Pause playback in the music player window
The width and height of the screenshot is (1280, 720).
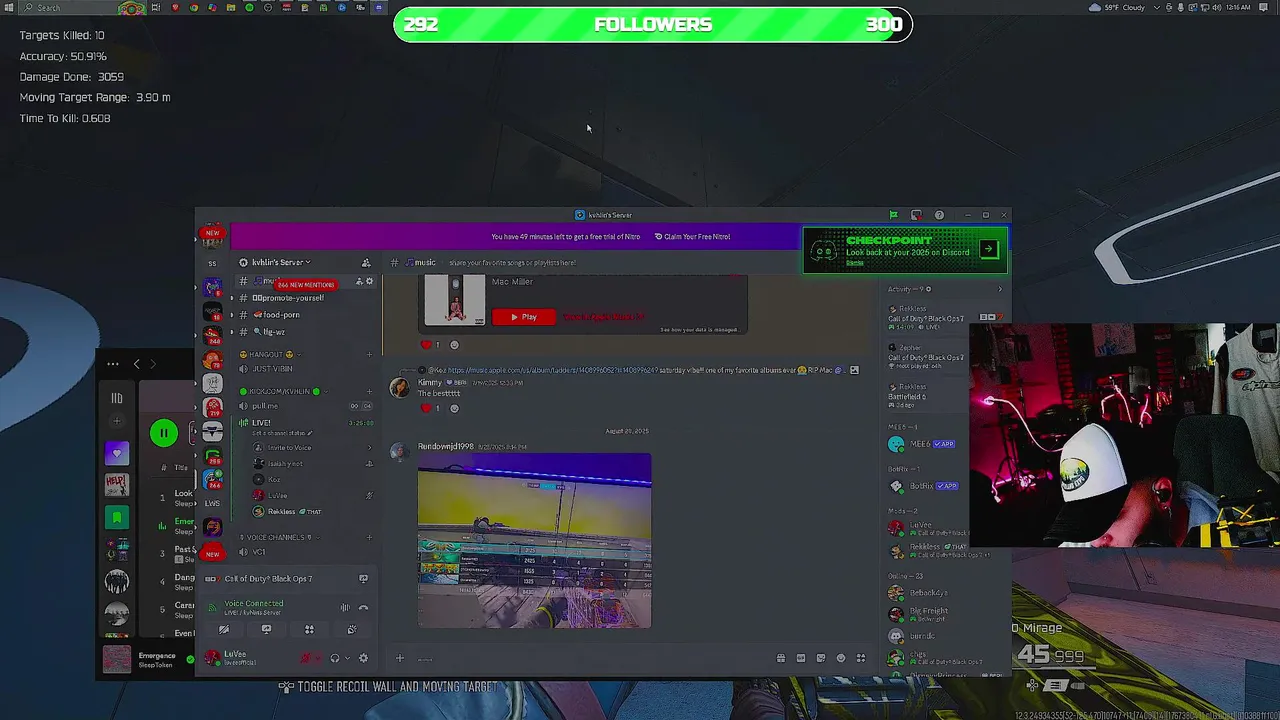point(164,433)
